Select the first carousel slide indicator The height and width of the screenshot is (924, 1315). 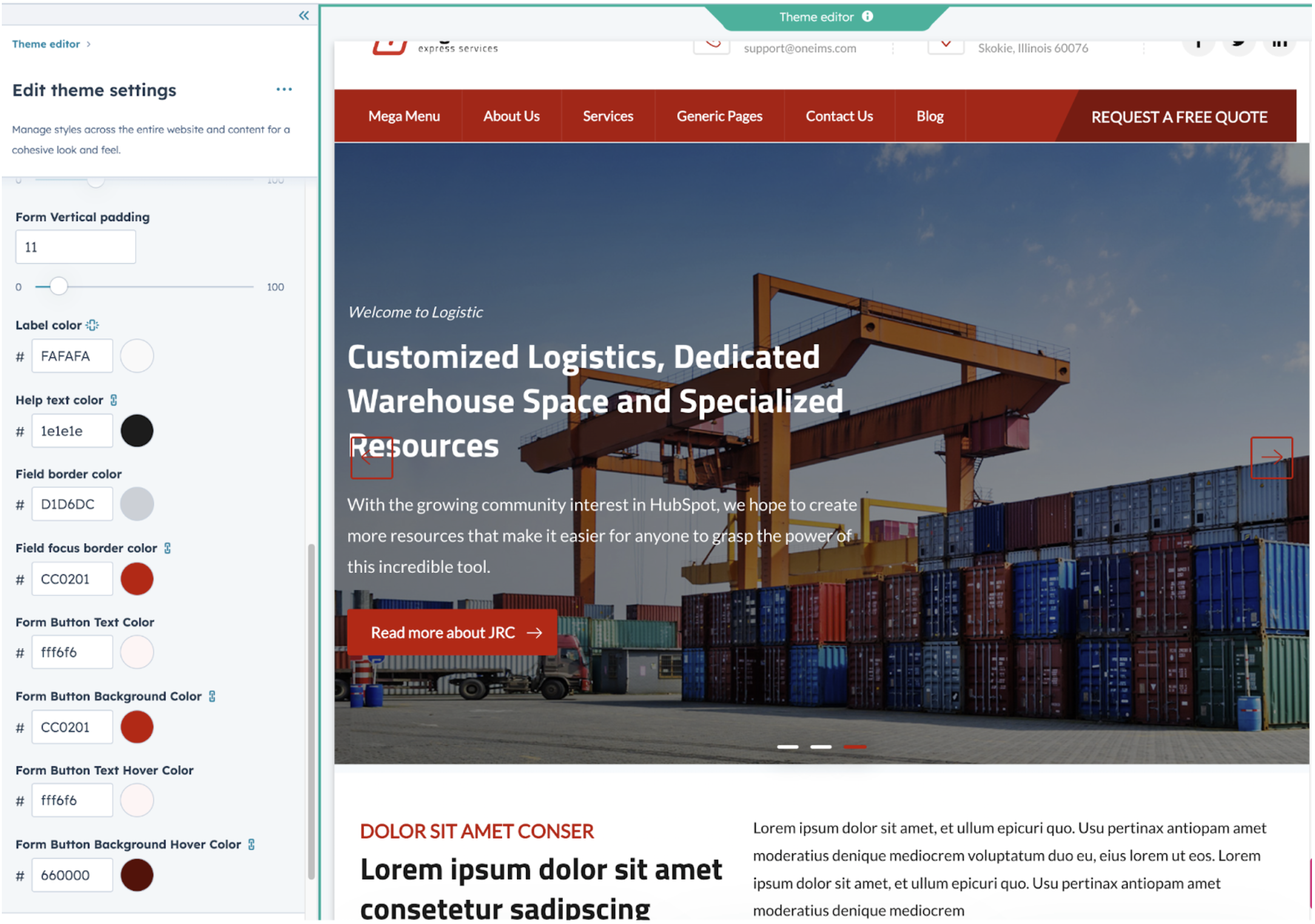tap(787, 747)
